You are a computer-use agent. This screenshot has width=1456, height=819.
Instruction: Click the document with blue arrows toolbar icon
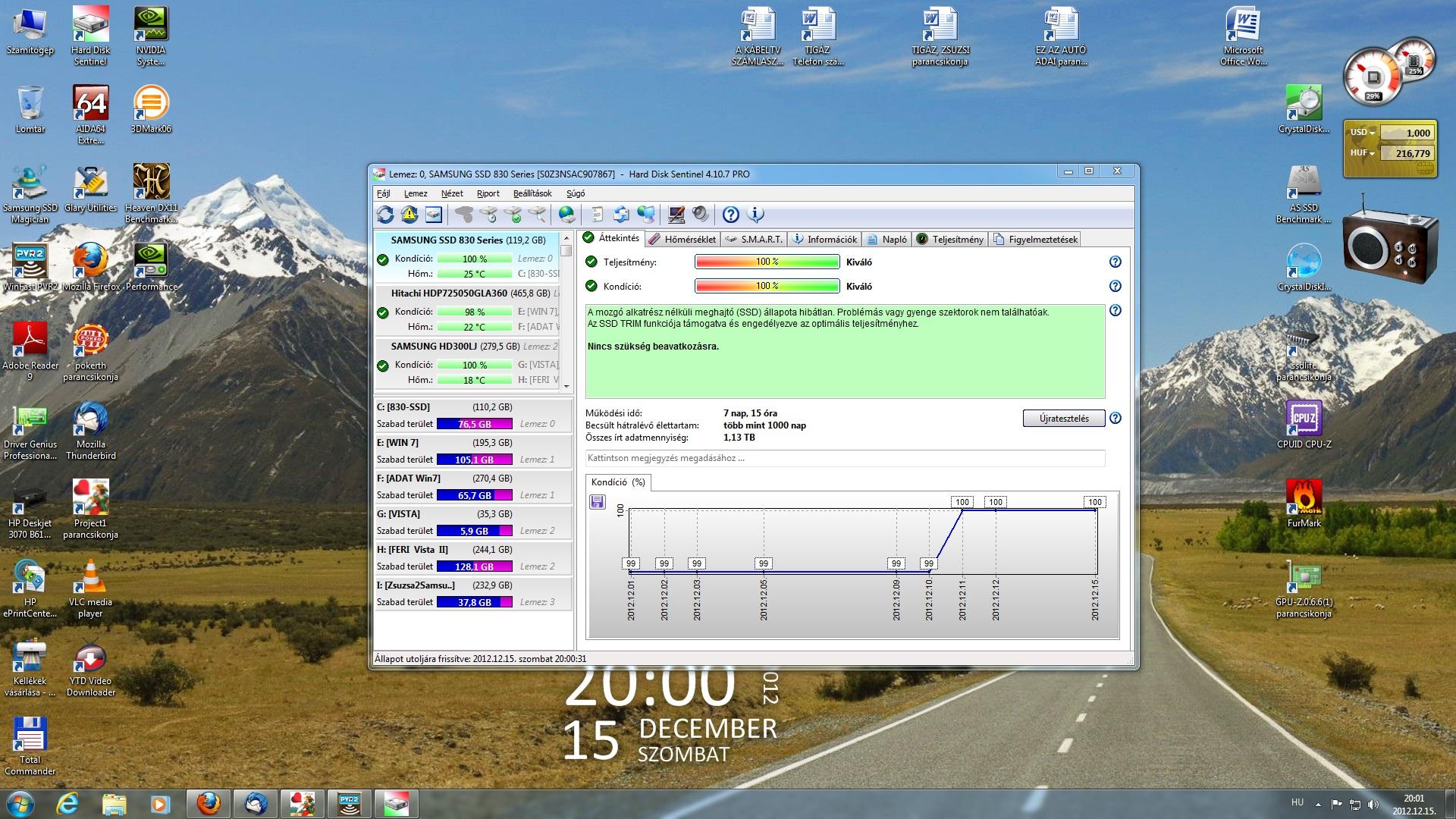click(621, 215)
